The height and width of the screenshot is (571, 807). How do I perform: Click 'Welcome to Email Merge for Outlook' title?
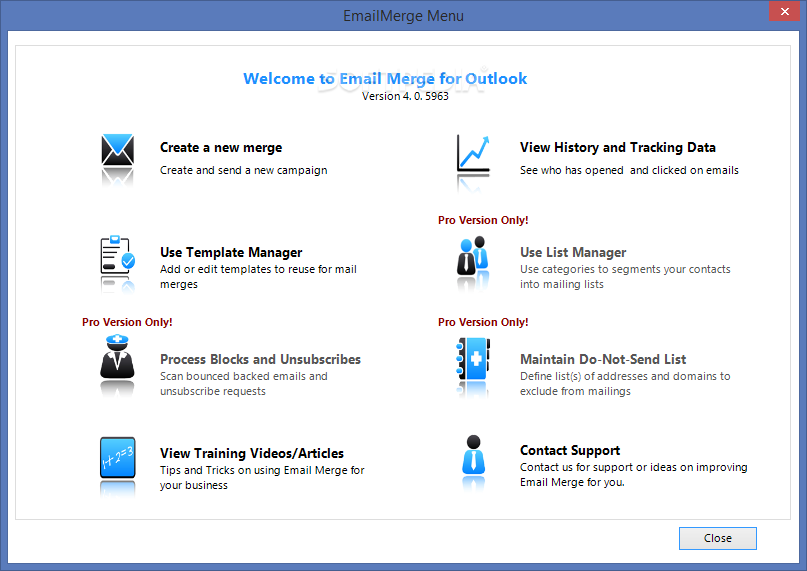point(385,78)
